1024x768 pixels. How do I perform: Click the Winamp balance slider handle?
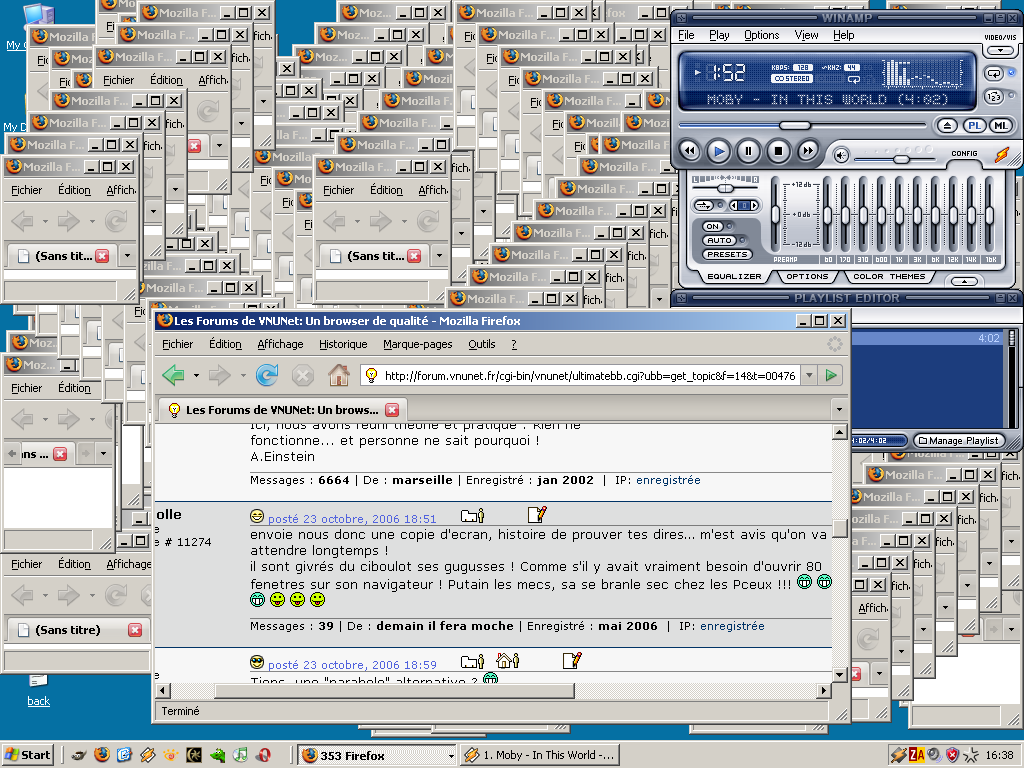[x=725, y=188]
